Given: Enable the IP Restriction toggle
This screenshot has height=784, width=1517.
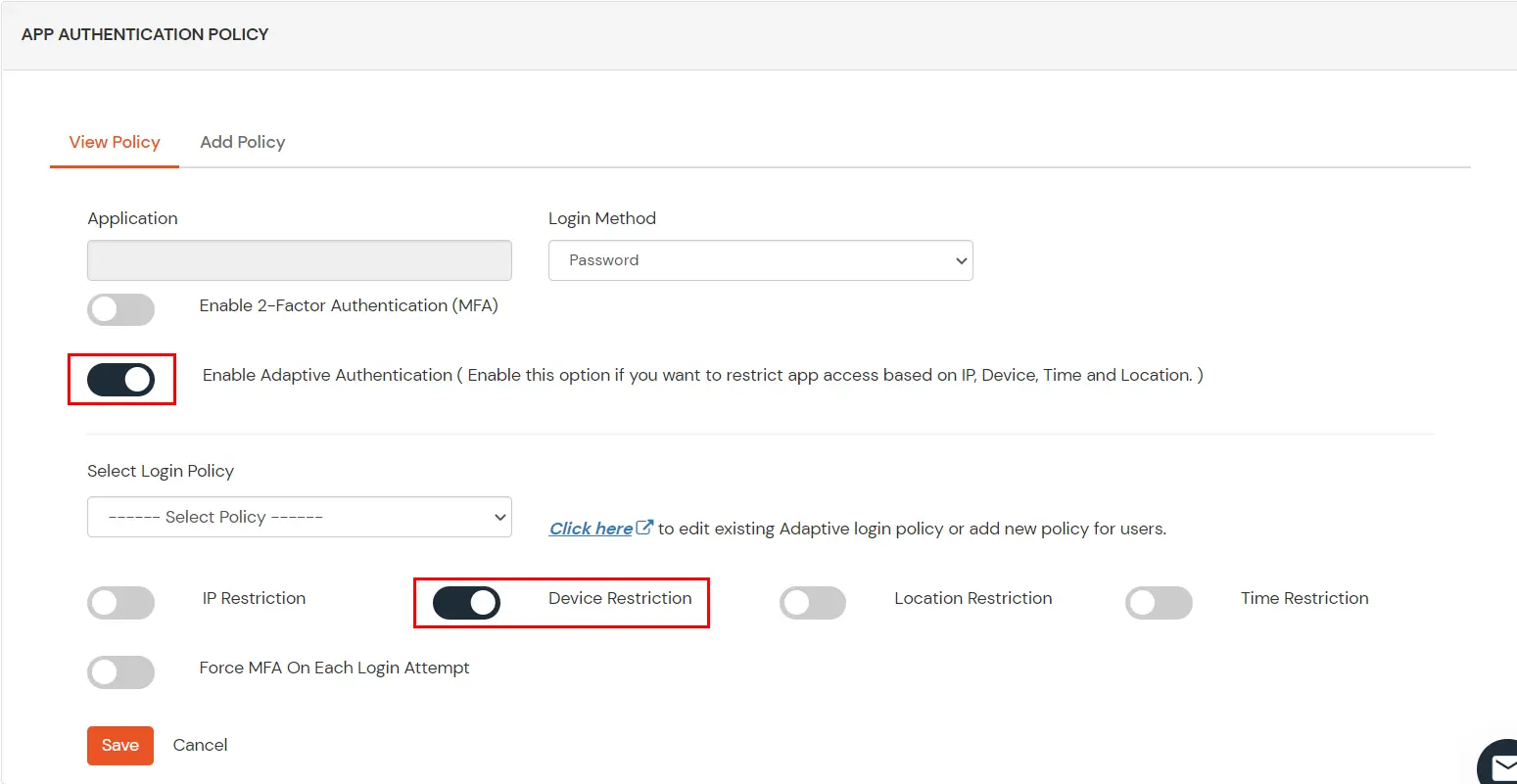Looking at the screenshot, I should 120,603.
